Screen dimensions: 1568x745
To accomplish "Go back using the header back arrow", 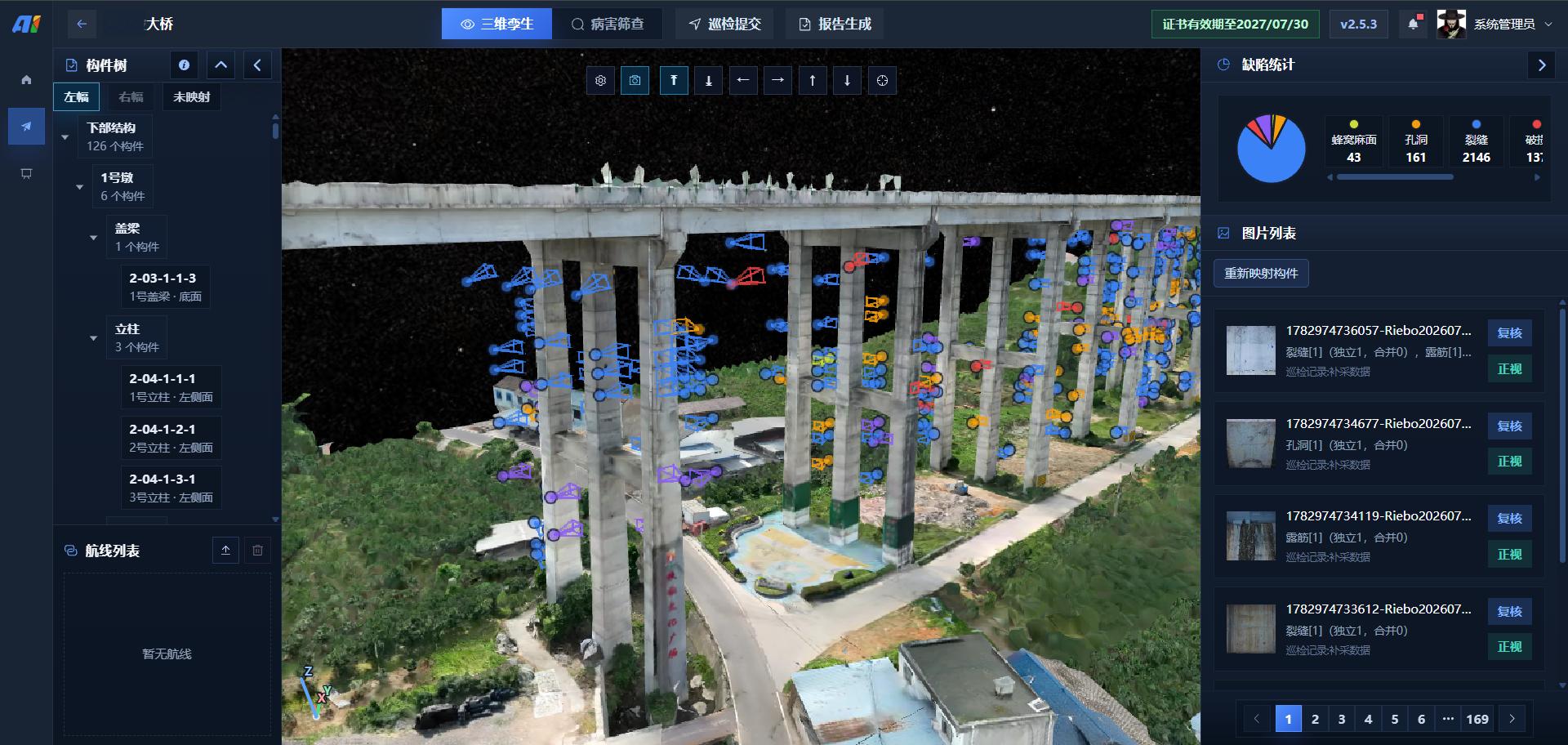I will coord(82,25).
